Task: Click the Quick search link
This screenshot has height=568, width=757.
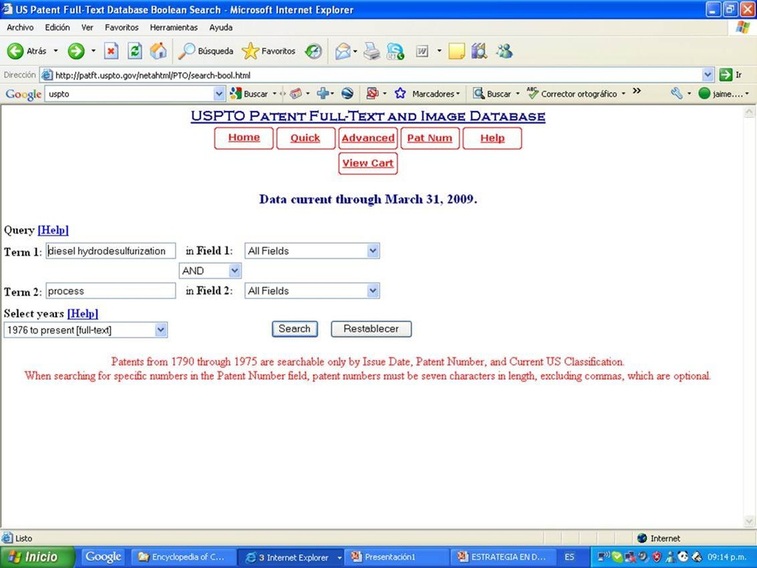Action: (x=305, y=138)
